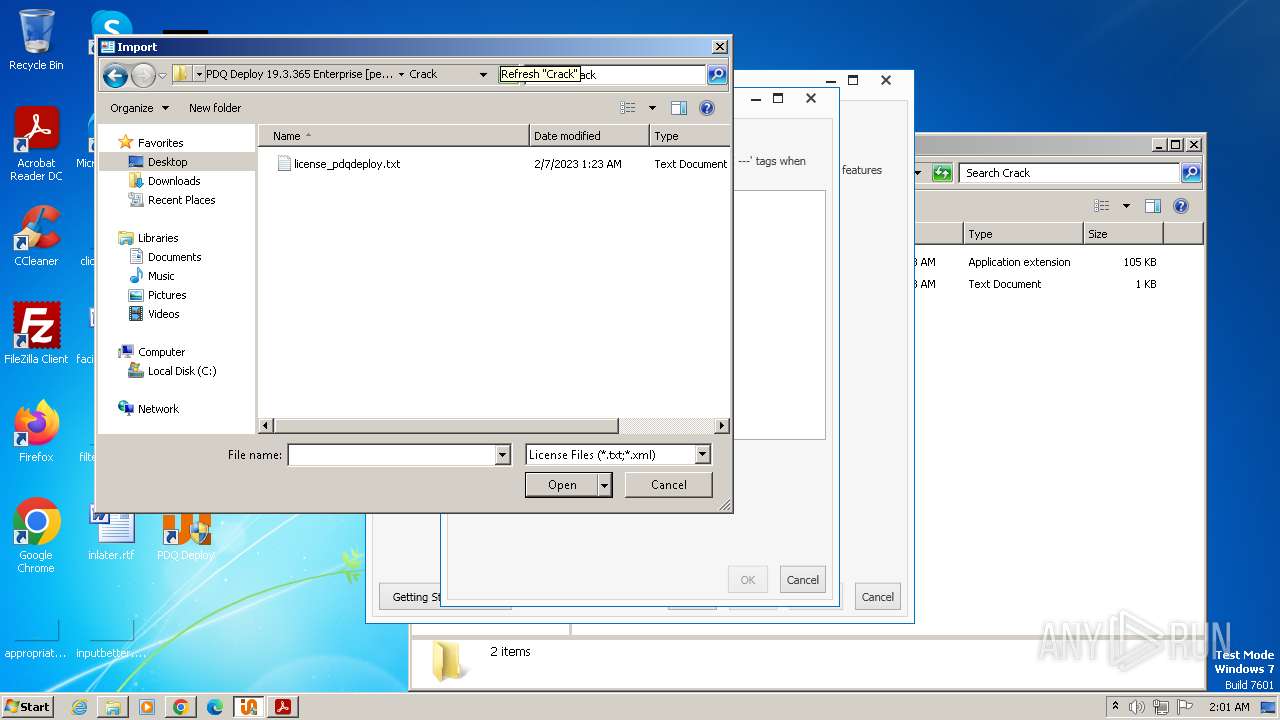Click the horizontal scrollbar thumb in file list
This screenshot has height=720, width=1280.
click(446, 426)
